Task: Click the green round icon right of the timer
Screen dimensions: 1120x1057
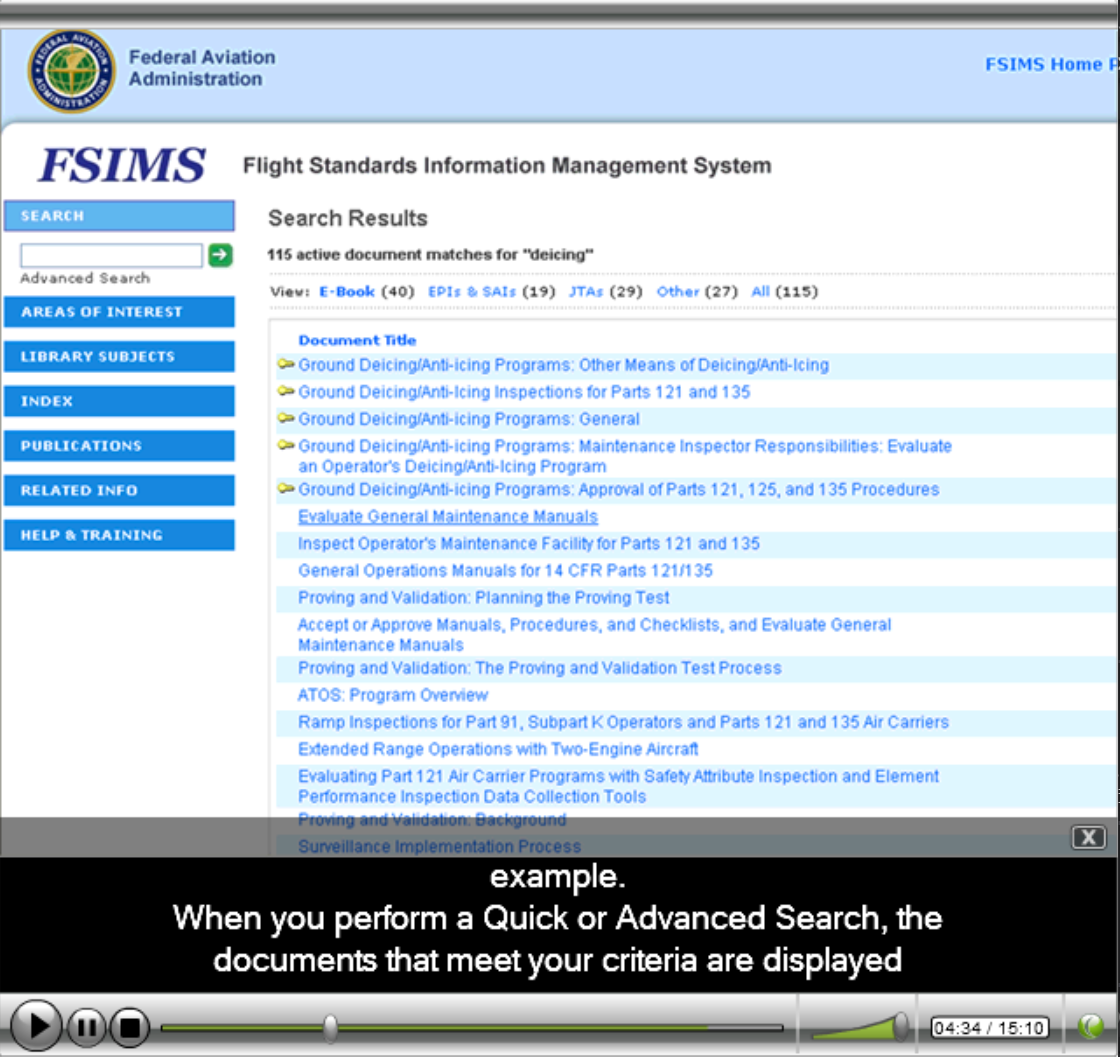Action: click(1091, 1026)
